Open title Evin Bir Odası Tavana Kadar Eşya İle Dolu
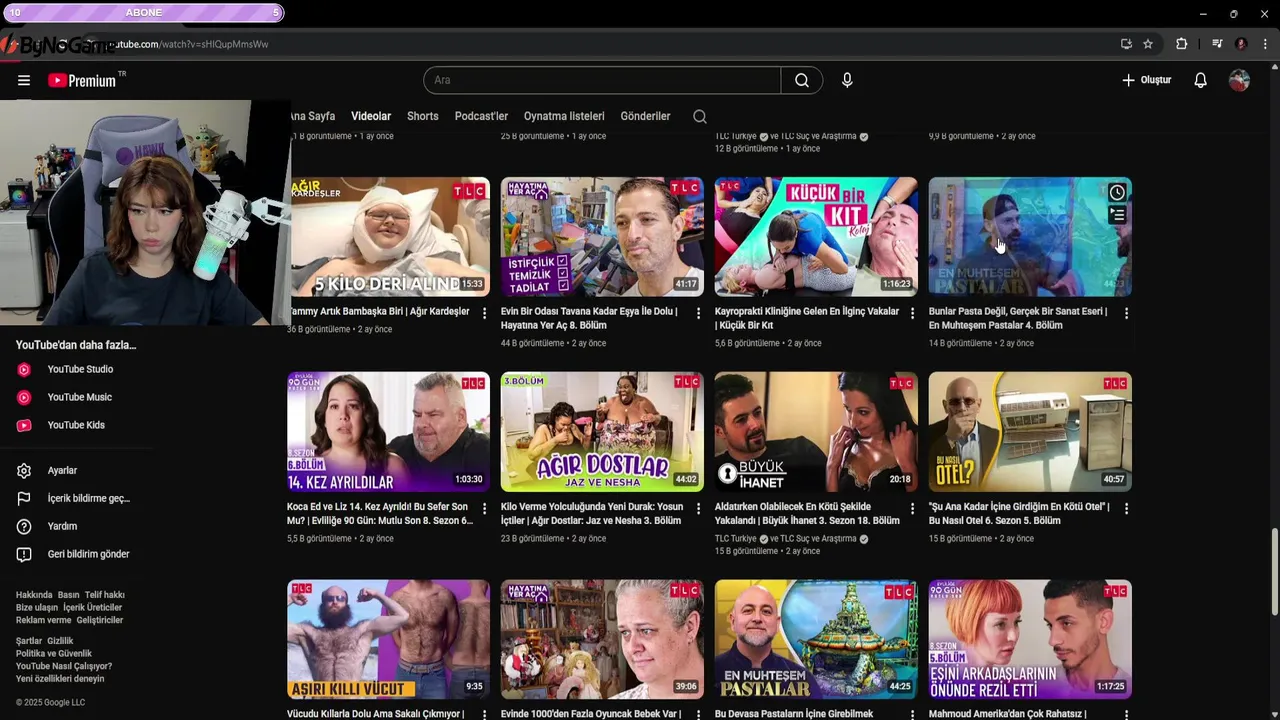Screen dimensions: 1280x720 (x=589, y=318)
